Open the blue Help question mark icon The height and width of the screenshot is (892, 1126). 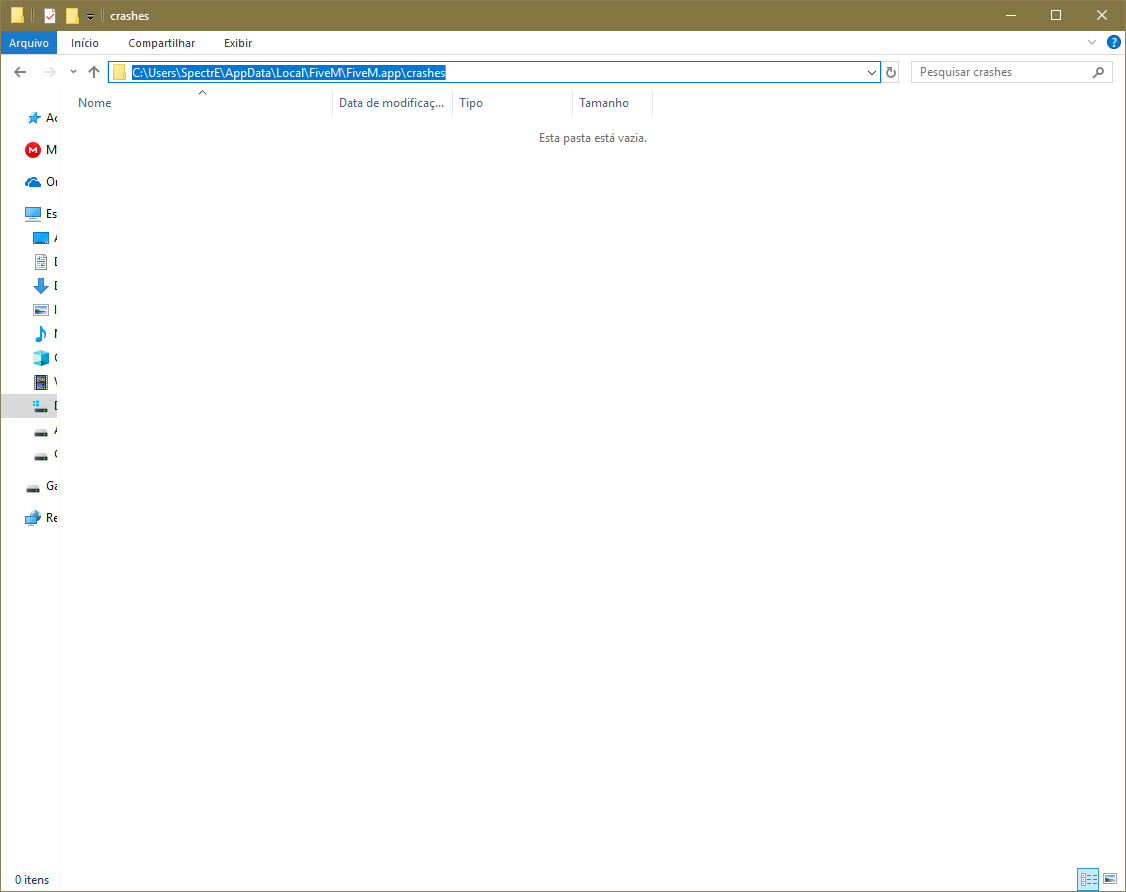(1114, 42)
